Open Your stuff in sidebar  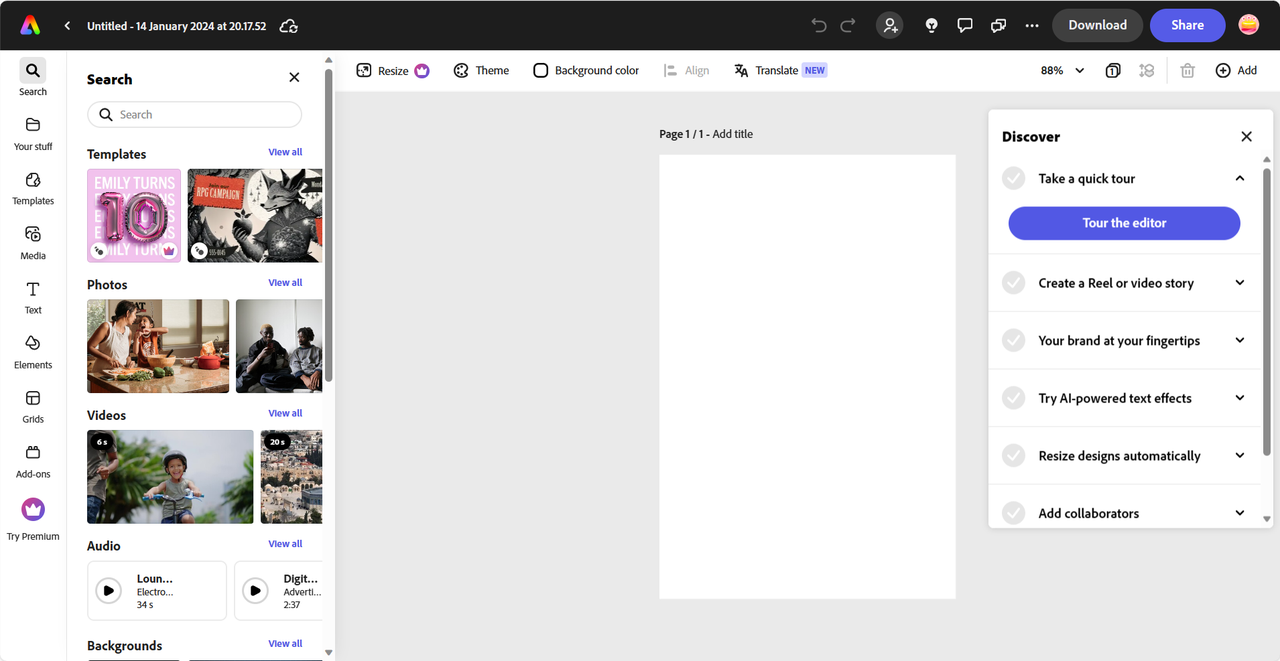pos(33,133)
